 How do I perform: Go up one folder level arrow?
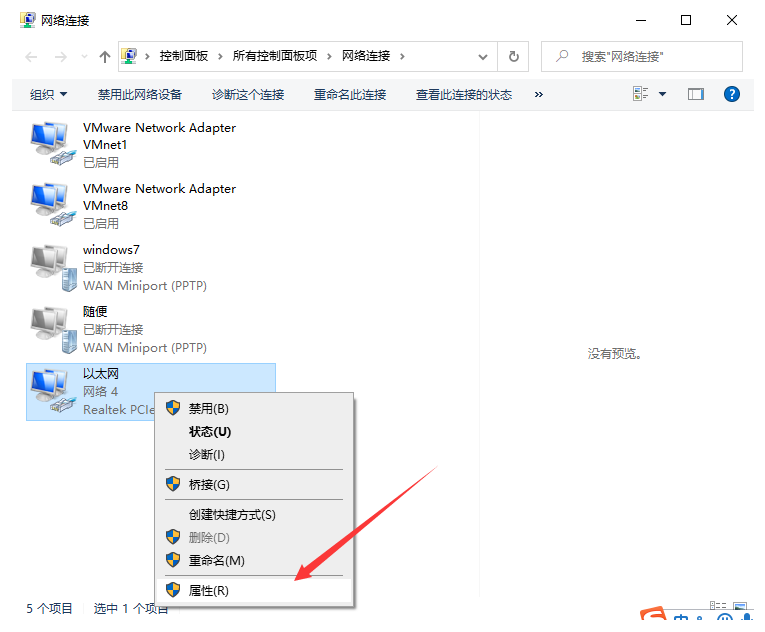point(104,57)
